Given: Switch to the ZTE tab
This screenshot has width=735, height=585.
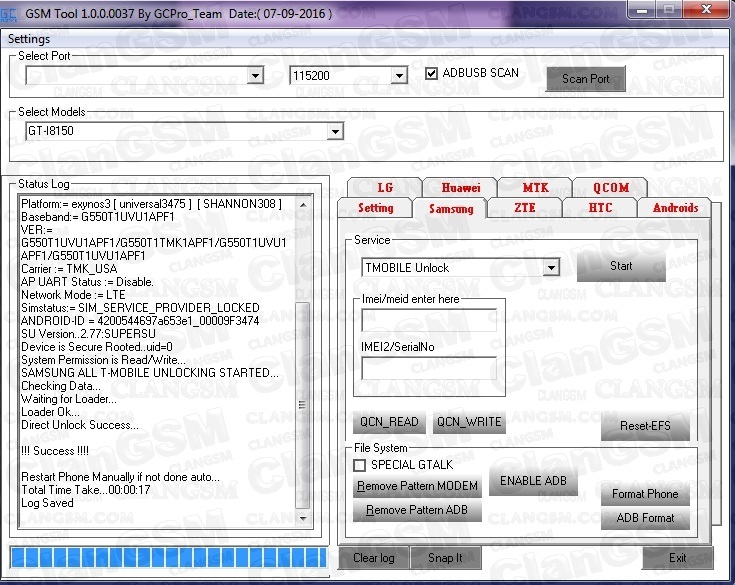Looking at the screenshot, I should click(x=525, y=208).
